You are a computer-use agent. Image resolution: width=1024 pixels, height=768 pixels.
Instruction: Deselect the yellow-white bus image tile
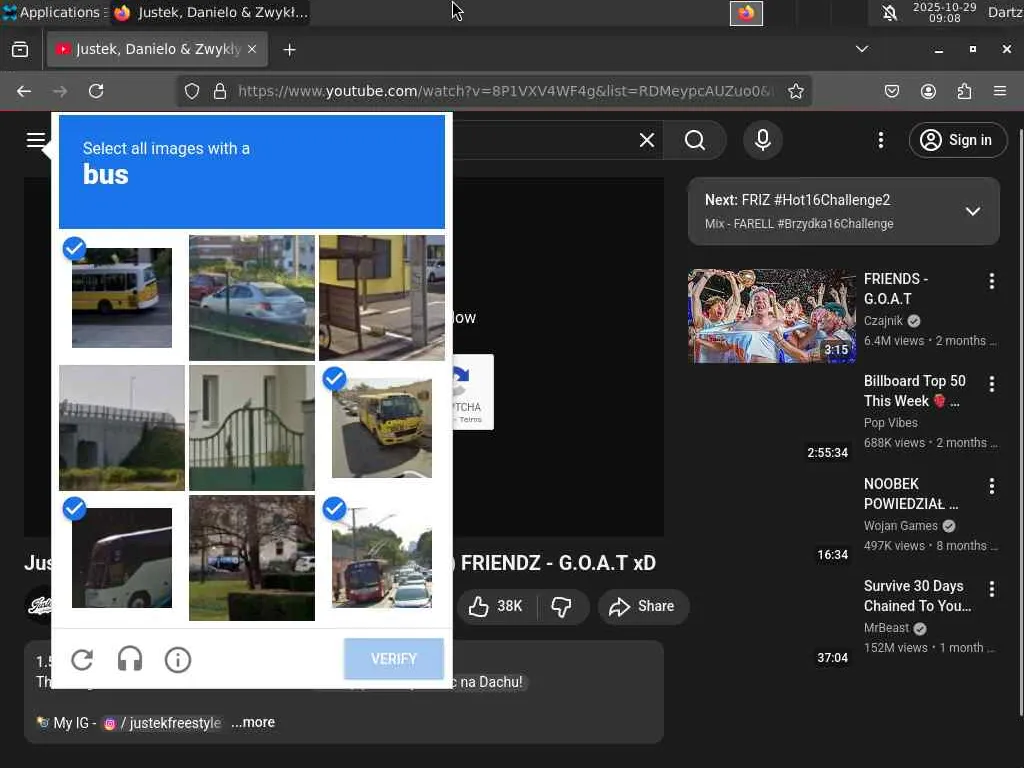click(121, 297)
